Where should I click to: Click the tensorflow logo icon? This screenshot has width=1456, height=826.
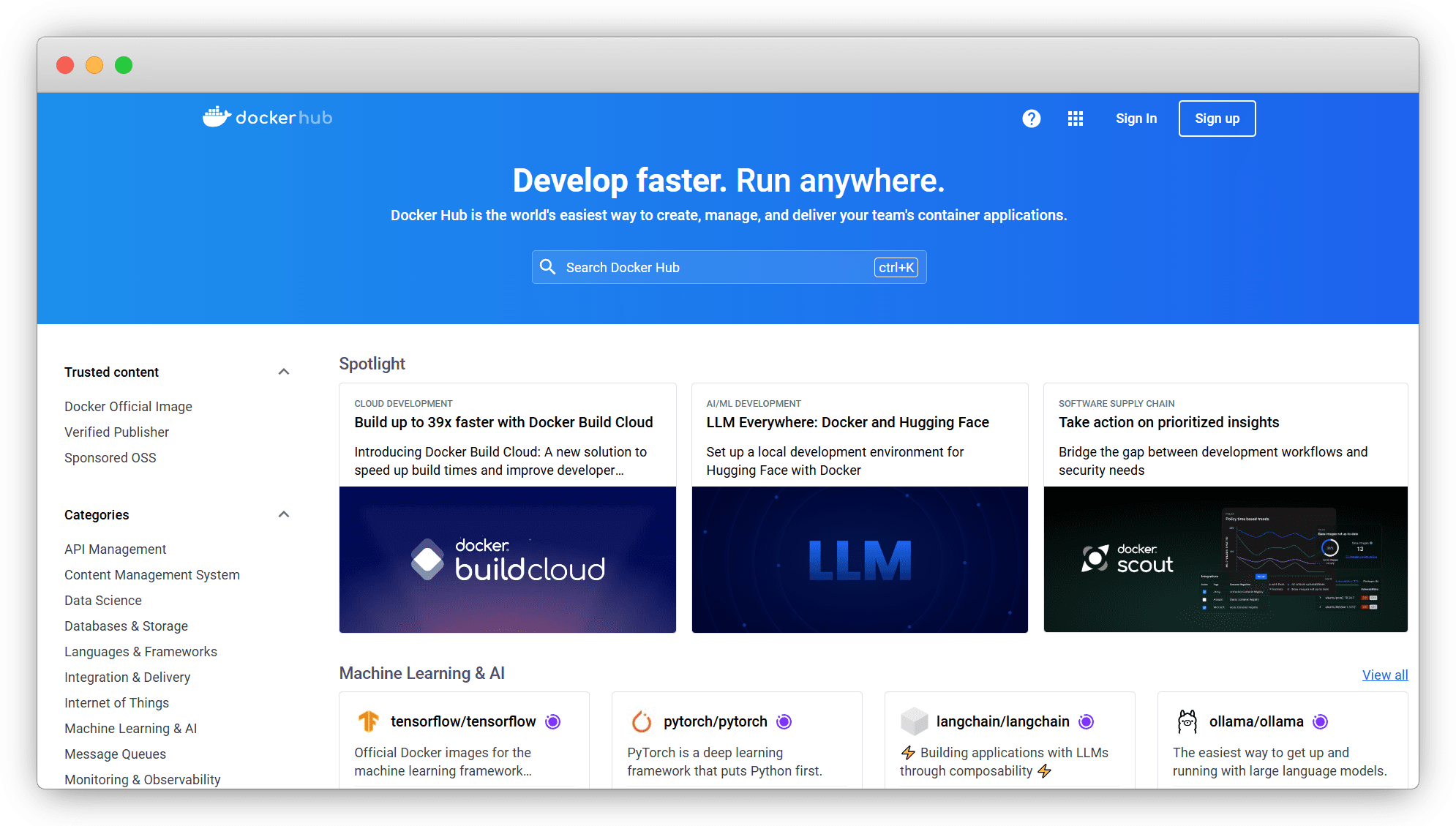pyautogui.click(x=369, y=721)
